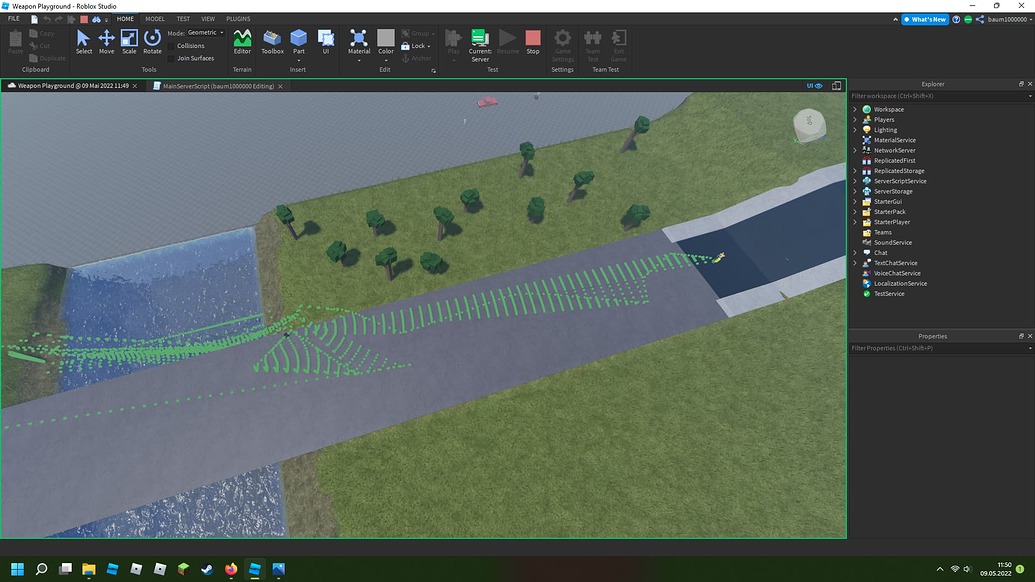Click the What's New banner
1035x582 pixels.
tap(927, 18)
